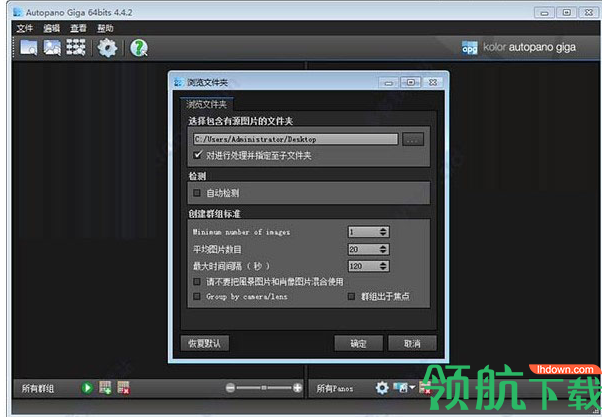This screenshot has width=602, height=417.
Task: Open the 编辑 menu
Action: click(51, 28)
